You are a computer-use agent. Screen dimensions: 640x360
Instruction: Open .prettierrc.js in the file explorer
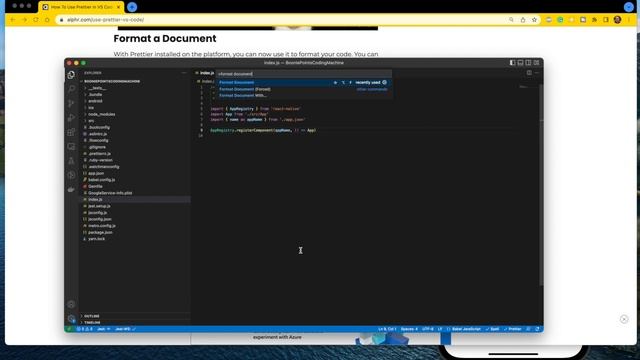135,154
